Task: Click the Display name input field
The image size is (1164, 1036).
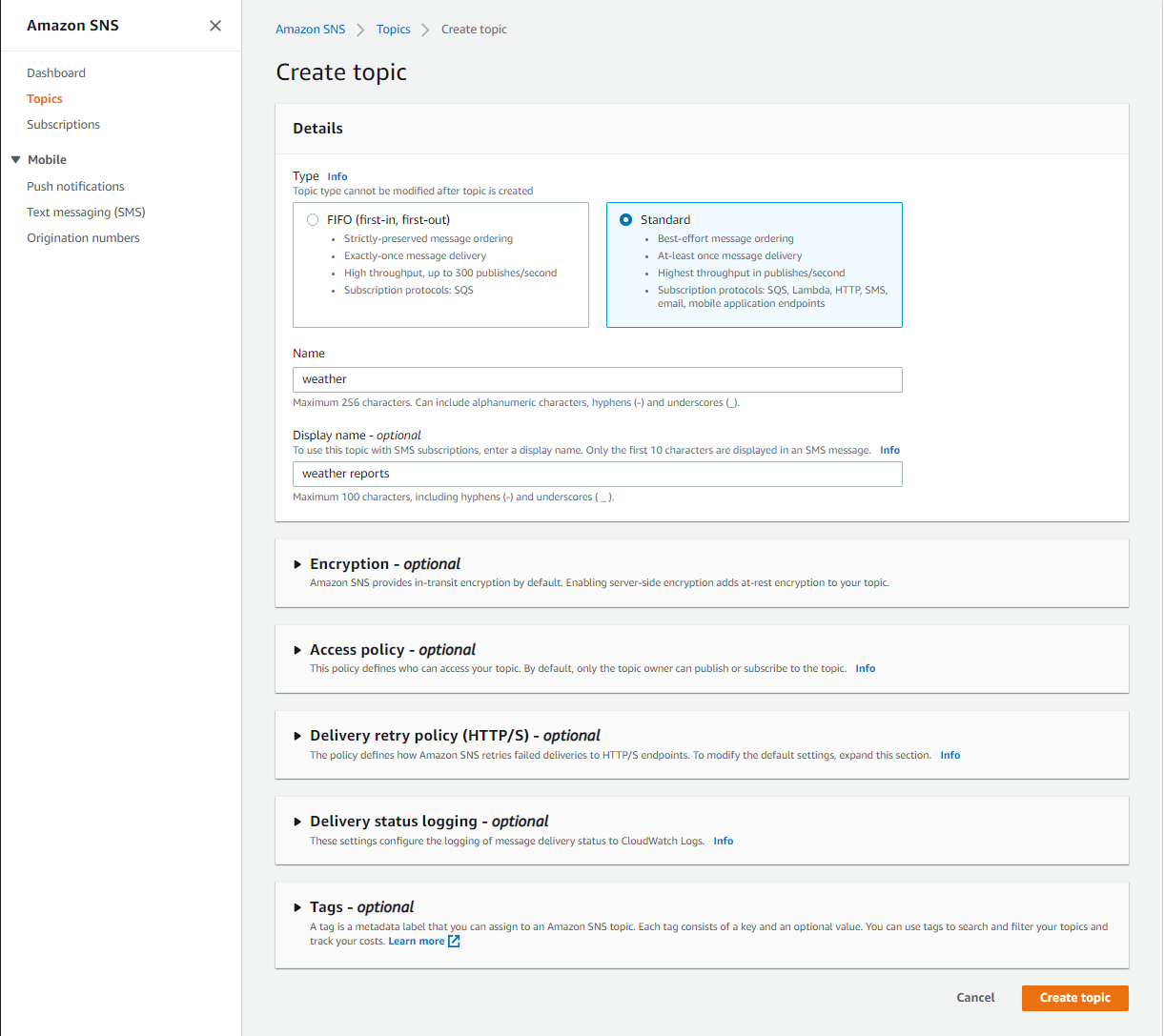Action: coord(597,474)
